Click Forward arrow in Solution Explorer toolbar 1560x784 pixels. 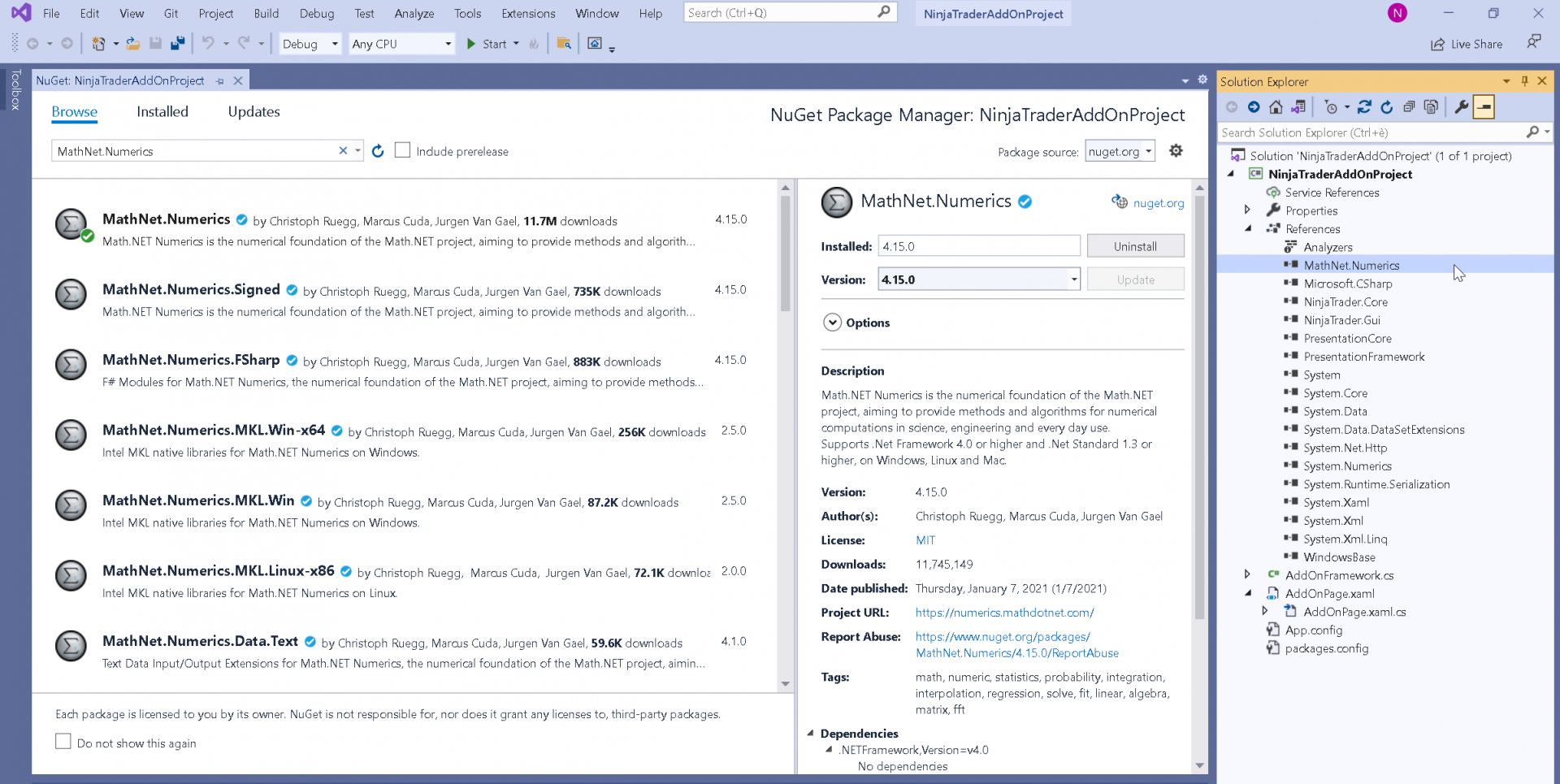coord(1254,107)
